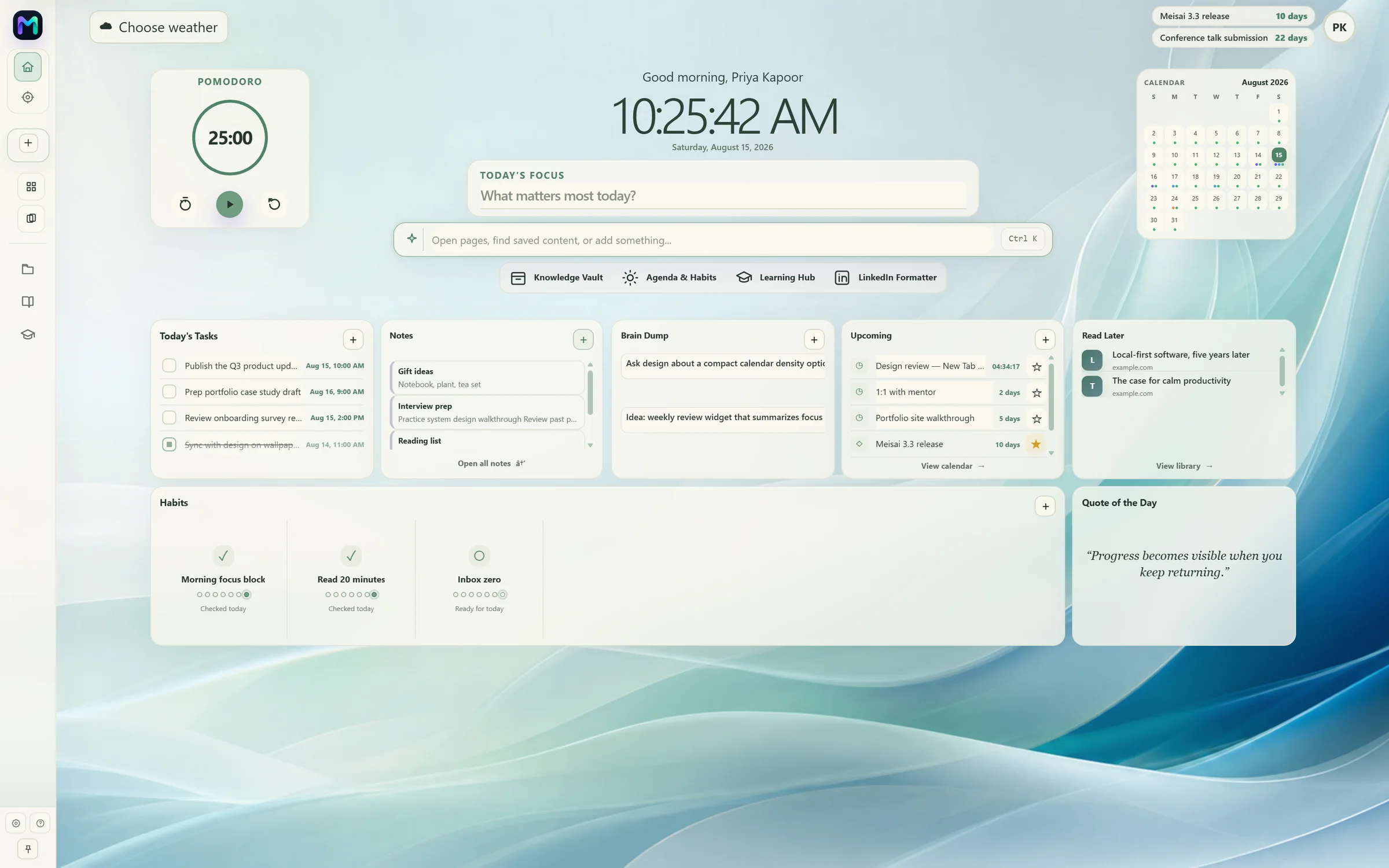
Task: Click the pin icon at sidebar bottom
Action: tap(28, 849)
